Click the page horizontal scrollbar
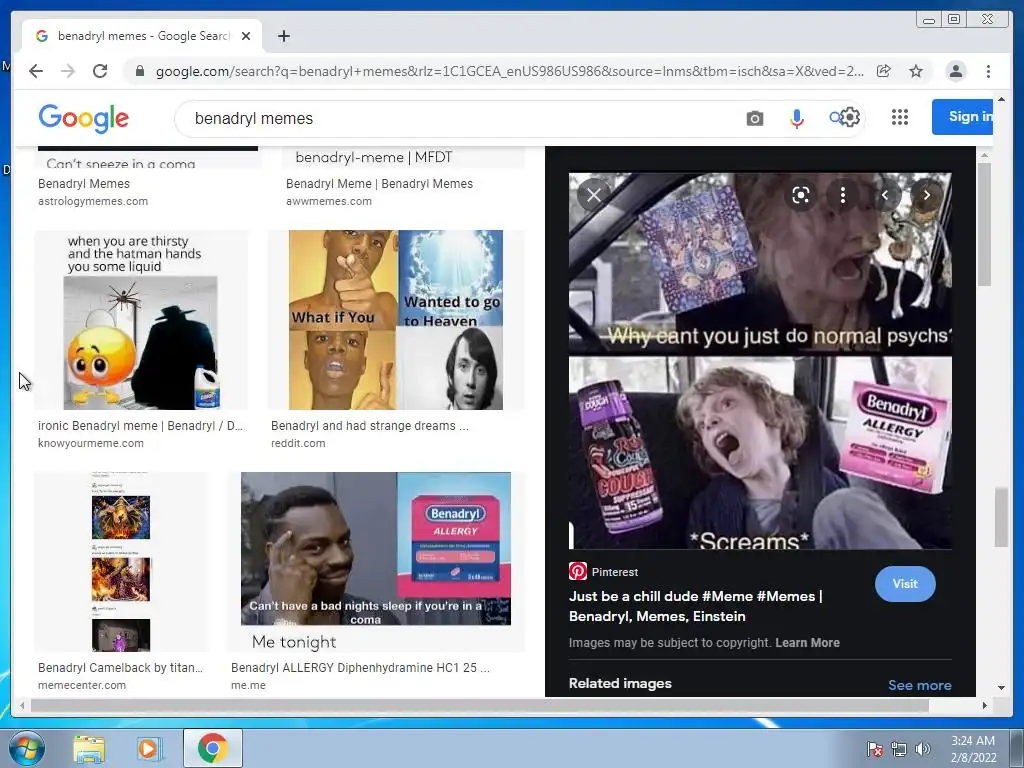This screenshot has height=768, width=1024. [479, 705]
